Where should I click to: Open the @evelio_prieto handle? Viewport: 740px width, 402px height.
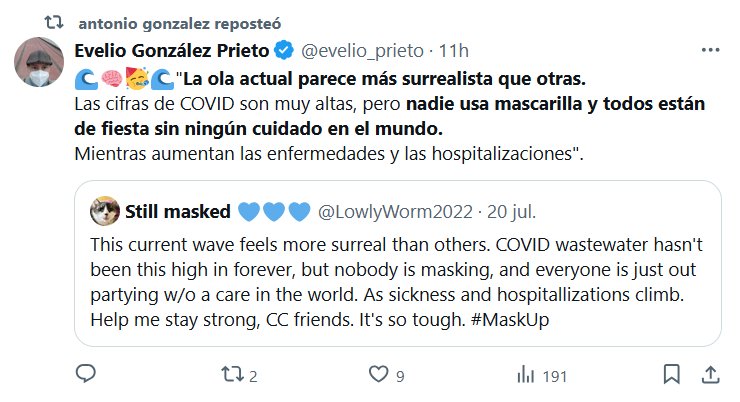tap(362, 51)
